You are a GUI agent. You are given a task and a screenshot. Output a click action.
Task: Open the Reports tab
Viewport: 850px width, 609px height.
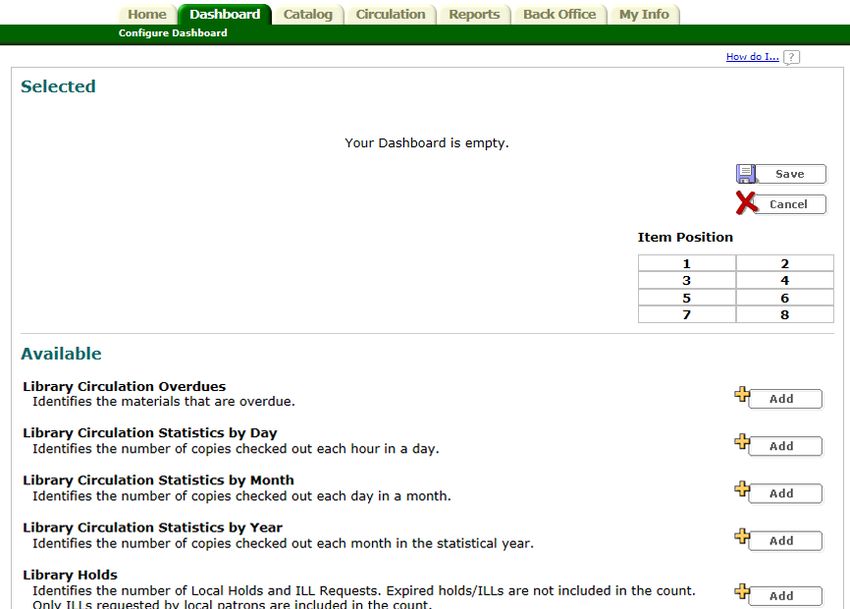(x=474, y=15)
